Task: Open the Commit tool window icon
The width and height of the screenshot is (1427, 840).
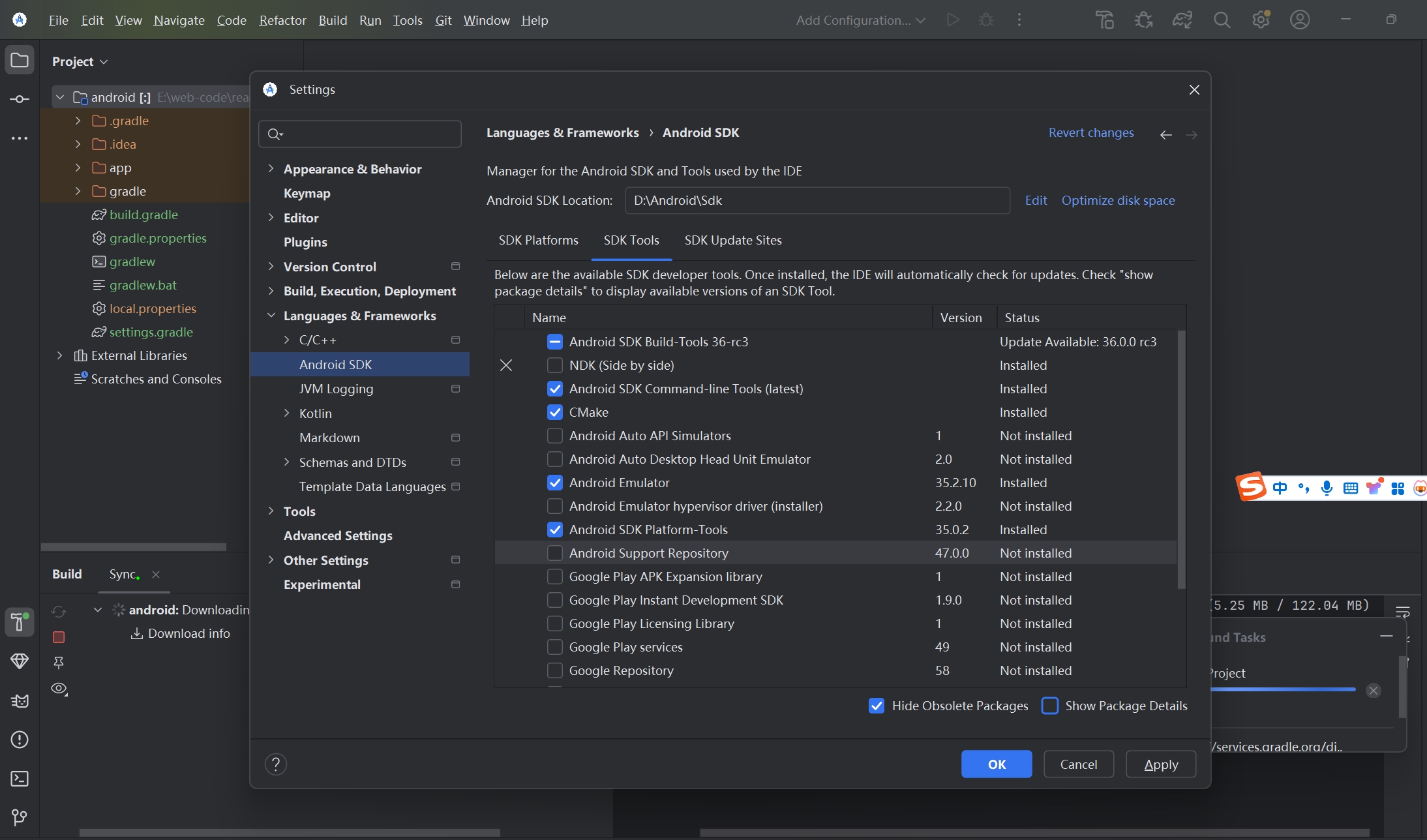Action: 20,99
